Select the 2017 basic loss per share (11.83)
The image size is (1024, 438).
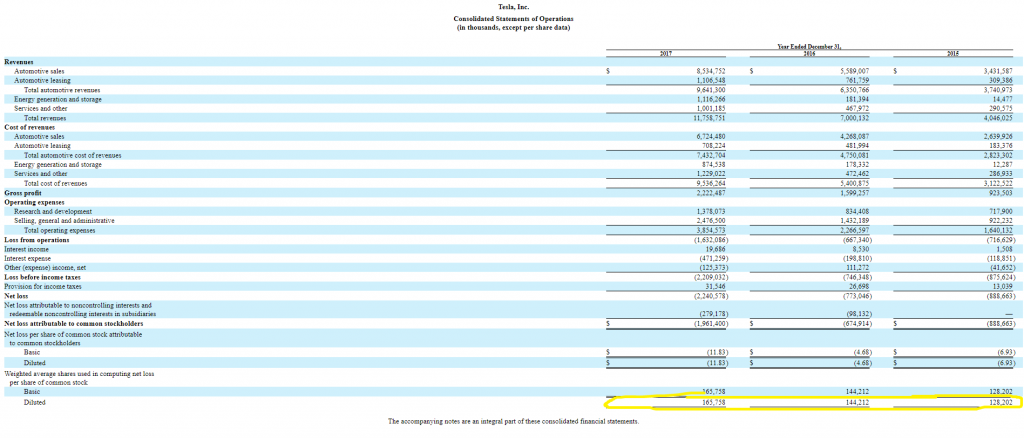pyautogui.click(x=718, y=352)
